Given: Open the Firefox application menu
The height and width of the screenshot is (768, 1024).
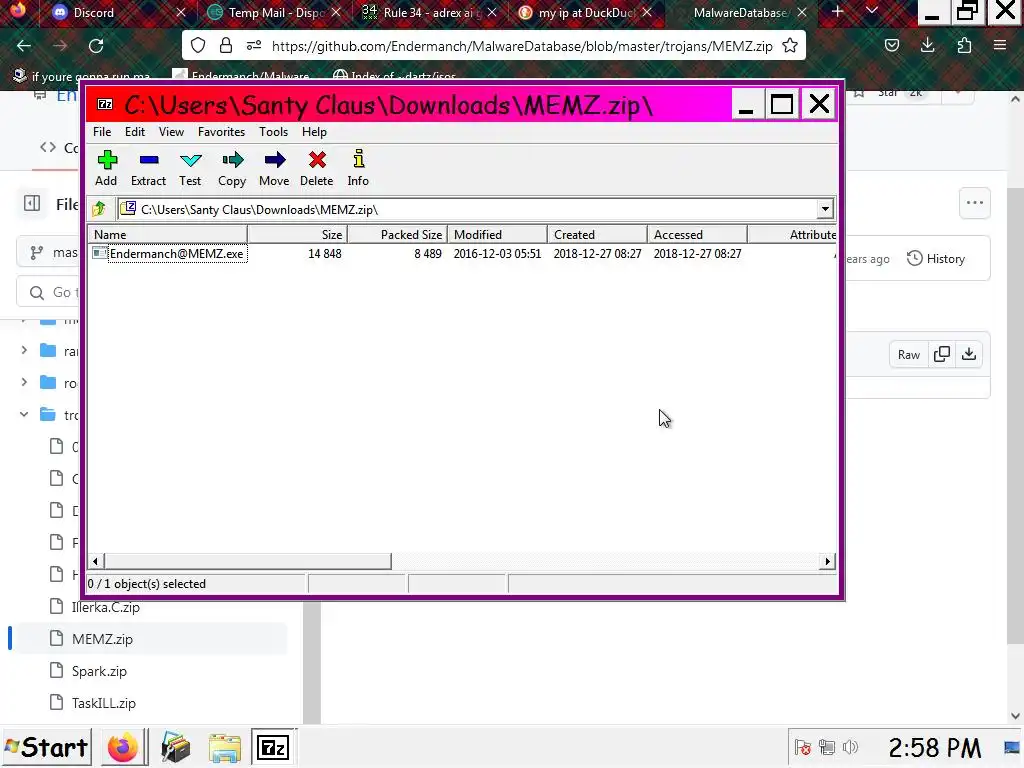Looking at the screenshot, I should click(1000, 46).
